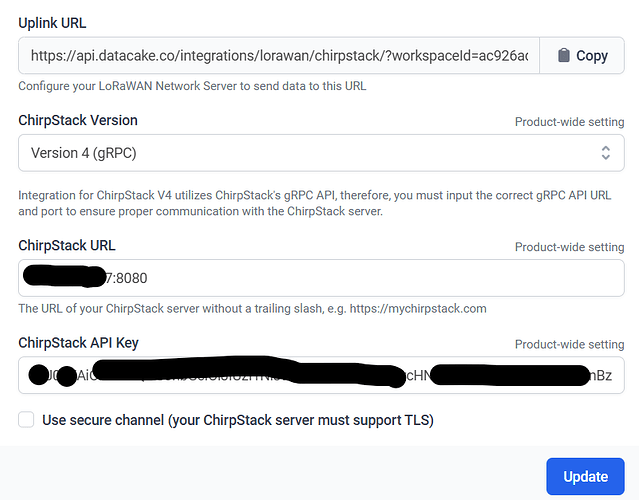Click the "Use secure channel" label text
This screenshot has height=500, width=639.
point(238,420)
